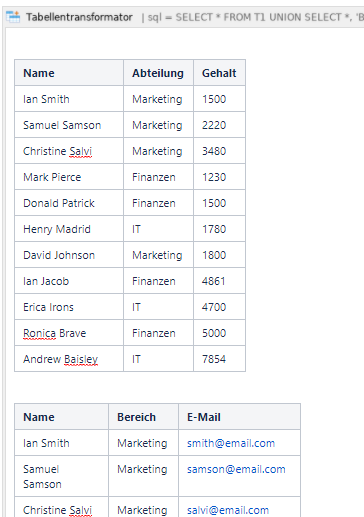364x517 pixels.
Task: Click the Henry Madrid name cell
Action: click(x=69, y=229)
